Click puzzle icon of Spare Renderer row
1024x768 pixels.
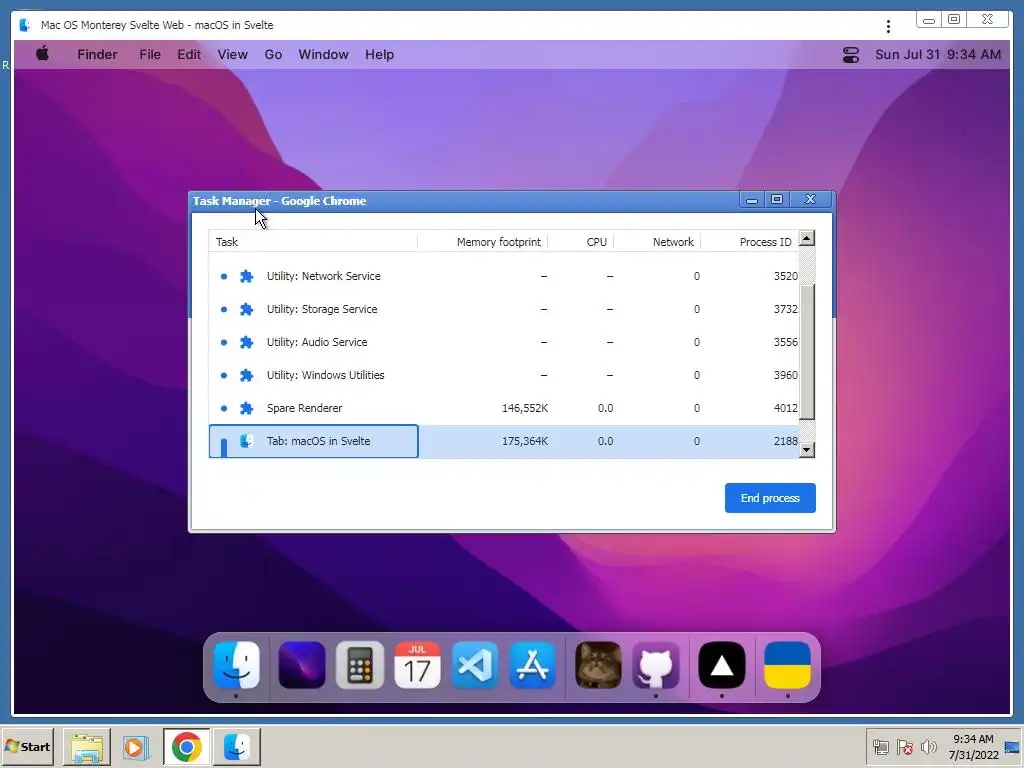[x=246, y=408]
